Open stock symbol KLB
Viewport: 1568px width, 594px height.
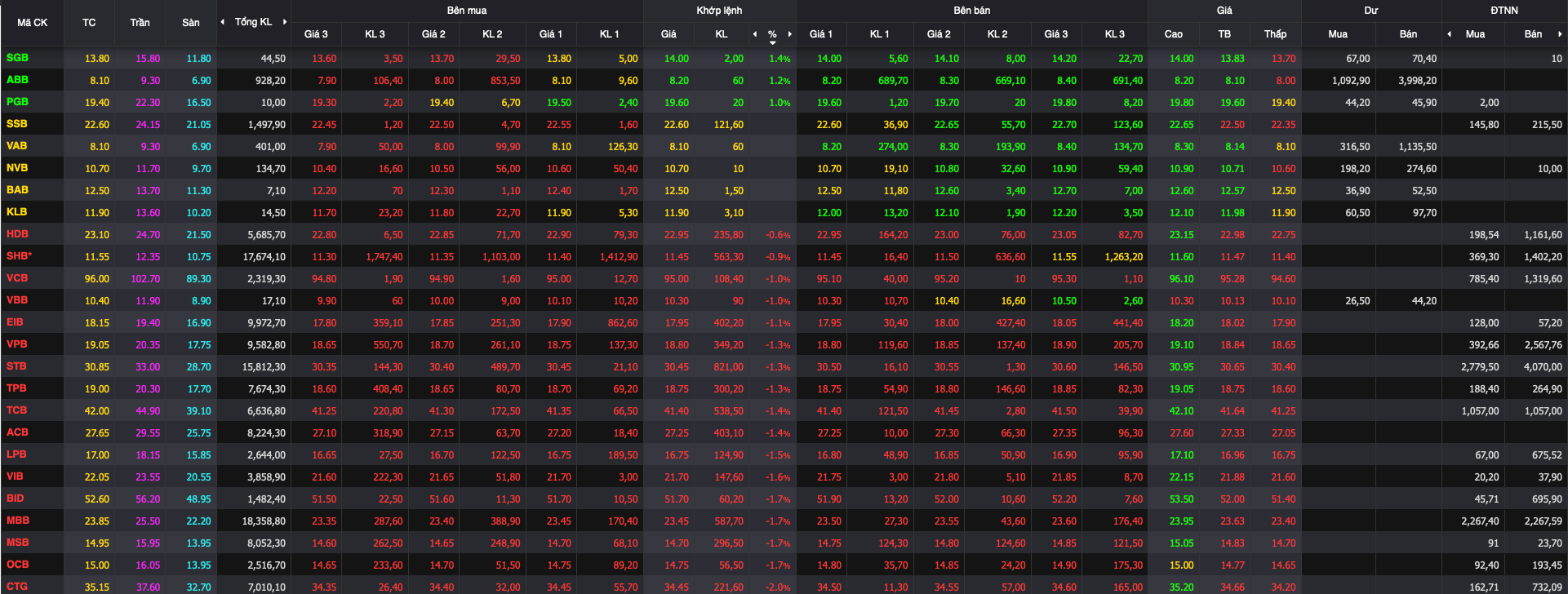pos(16,212)
